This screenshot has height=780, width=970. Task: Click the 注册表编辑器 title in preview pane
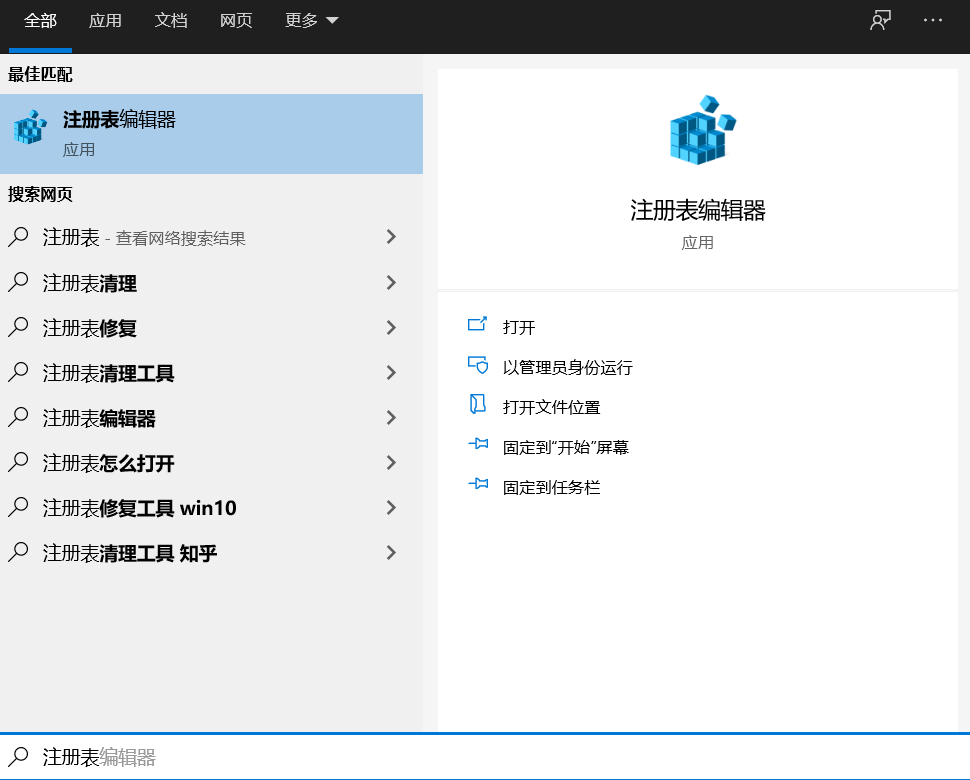pos(698,210)
